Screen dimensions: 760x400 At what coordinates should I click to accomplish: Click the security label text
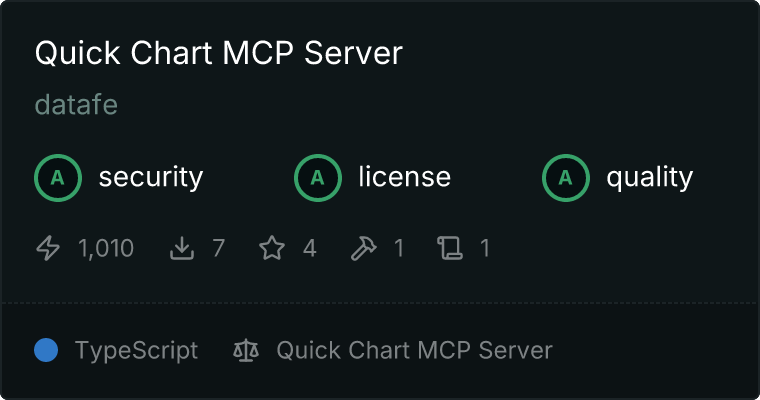click(x=151, y=177)
